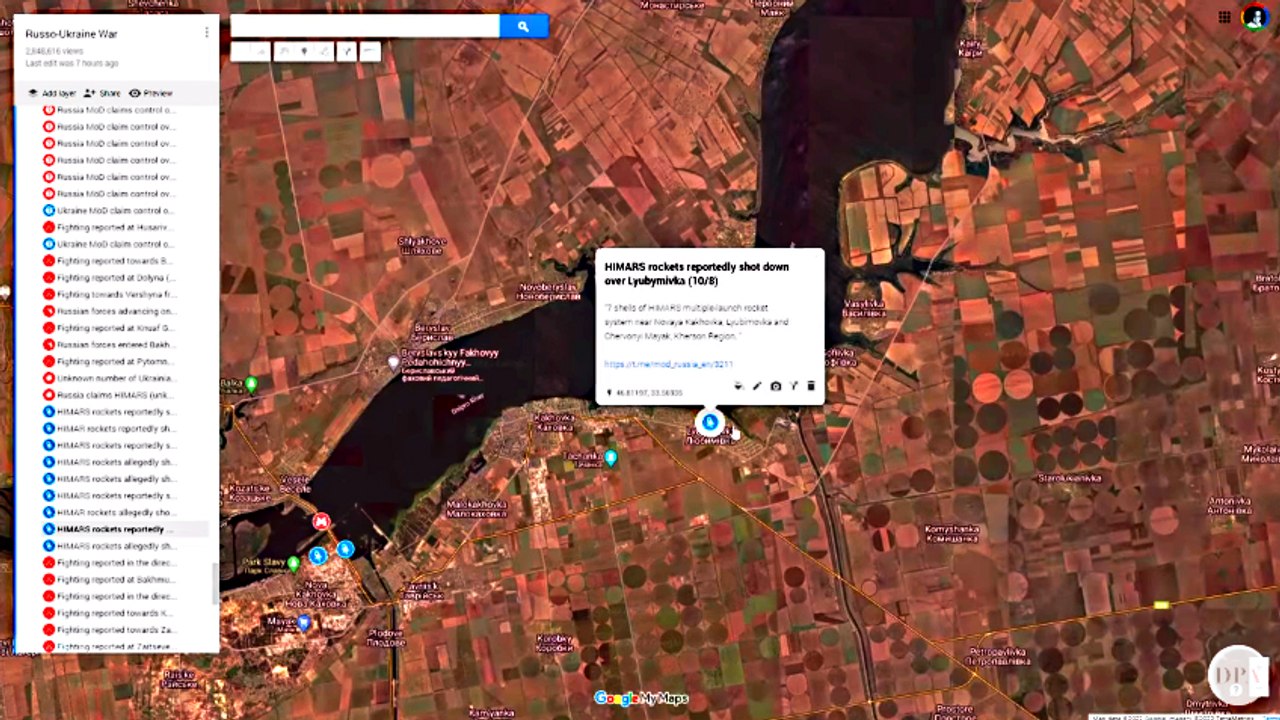Open the Google apps grid

tap(1224, 17)
